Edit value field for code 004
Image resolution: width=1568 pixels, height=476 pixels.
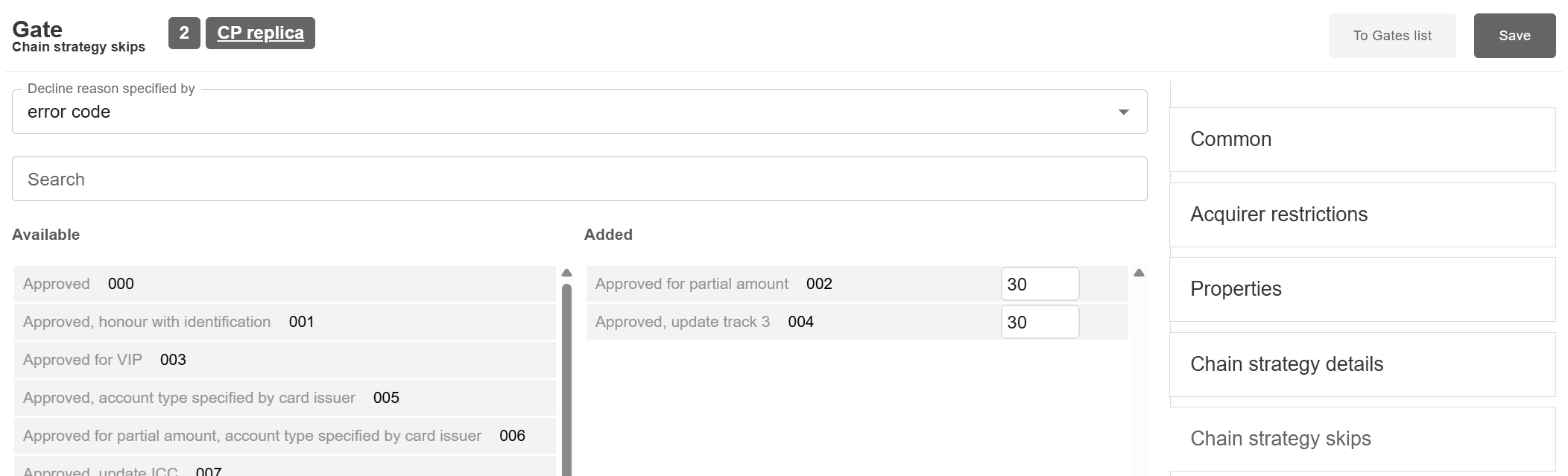pos(1039,322)
